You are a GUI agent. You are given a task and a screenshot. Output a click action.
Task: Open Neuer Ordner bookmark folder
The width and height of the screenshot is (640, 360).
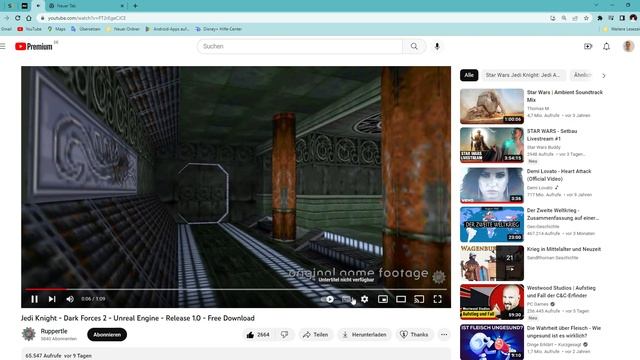[x=122, y=29]
